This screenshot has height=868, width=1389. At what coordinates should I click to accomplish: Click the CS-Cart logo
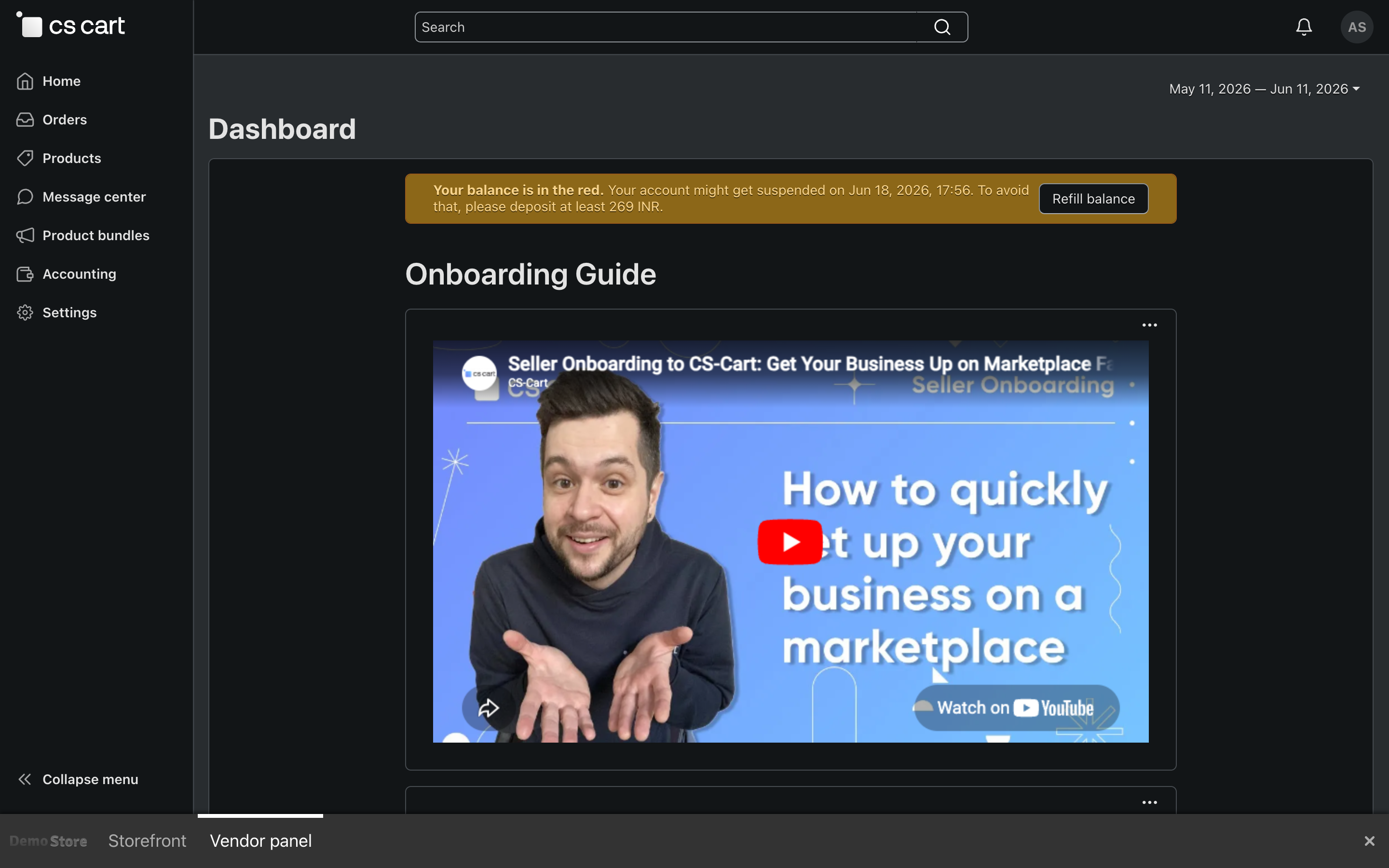70,25
